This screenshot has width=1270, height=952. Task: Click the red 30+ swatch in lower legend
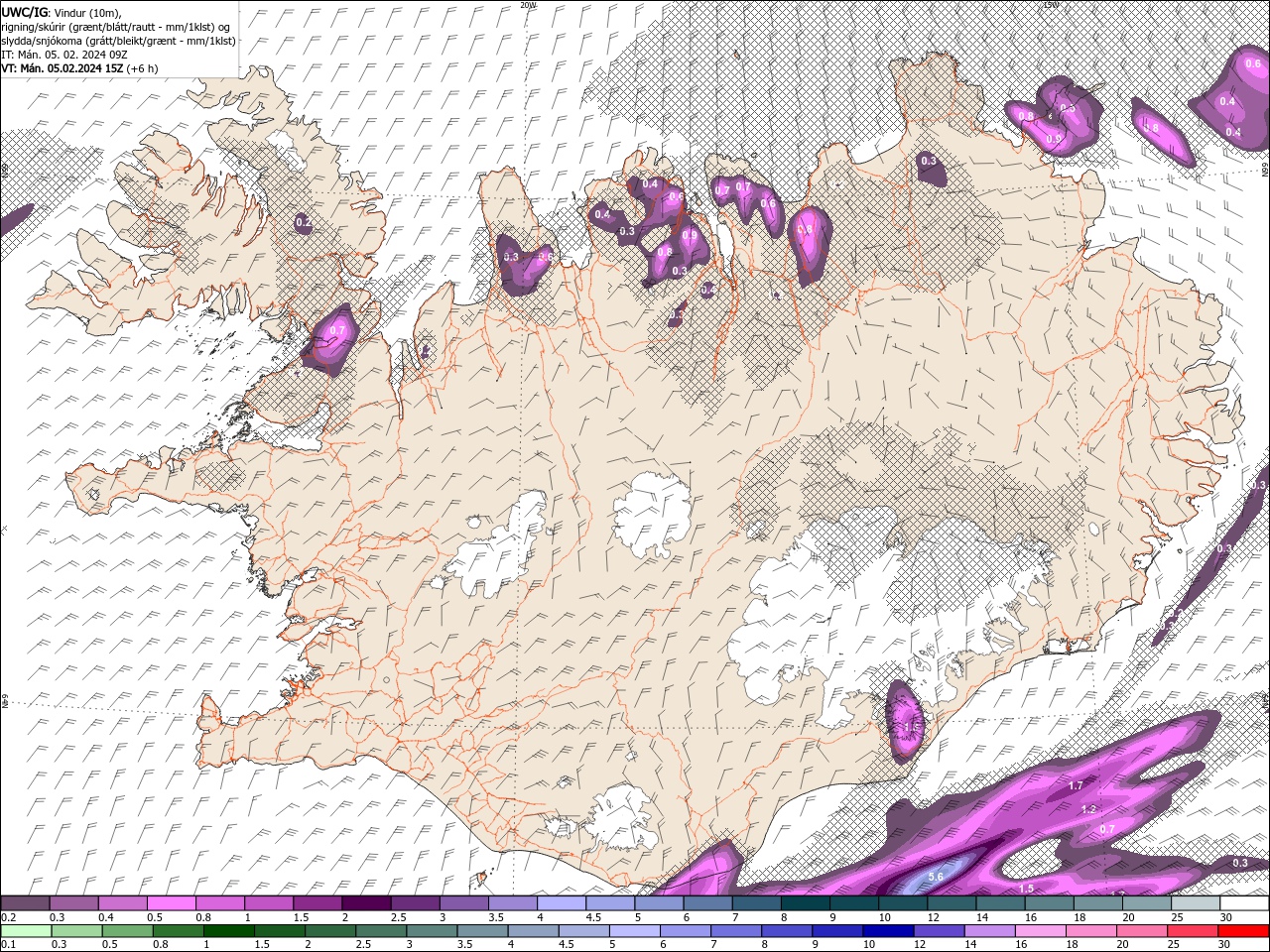tap(1244, 931)
